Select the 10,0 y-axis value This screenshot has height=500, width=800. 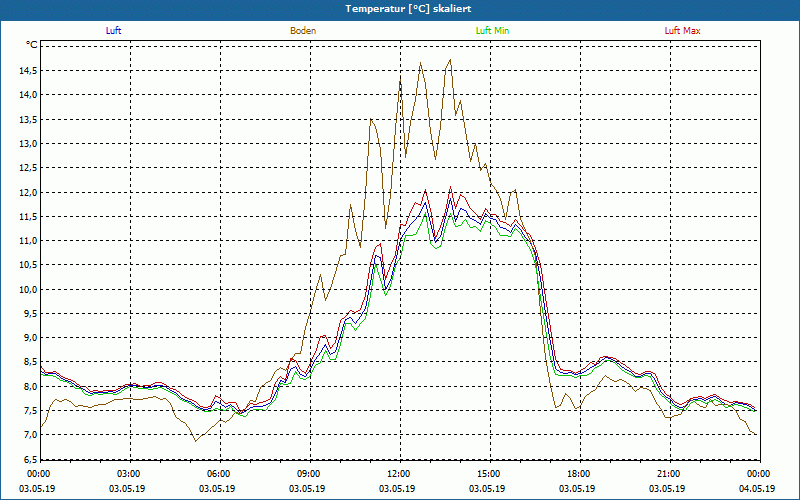click(28, 289)
